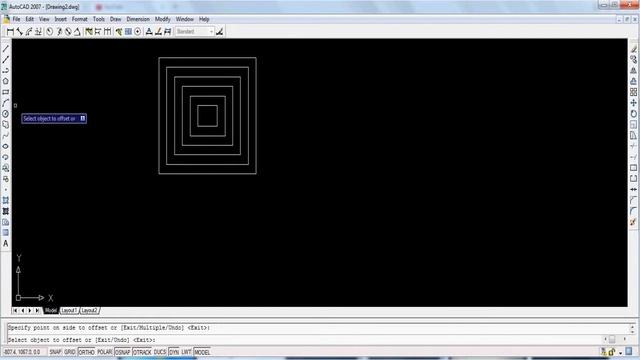Open the Format menu
This screenshot has width=640, height=360.
click(80, 19)
